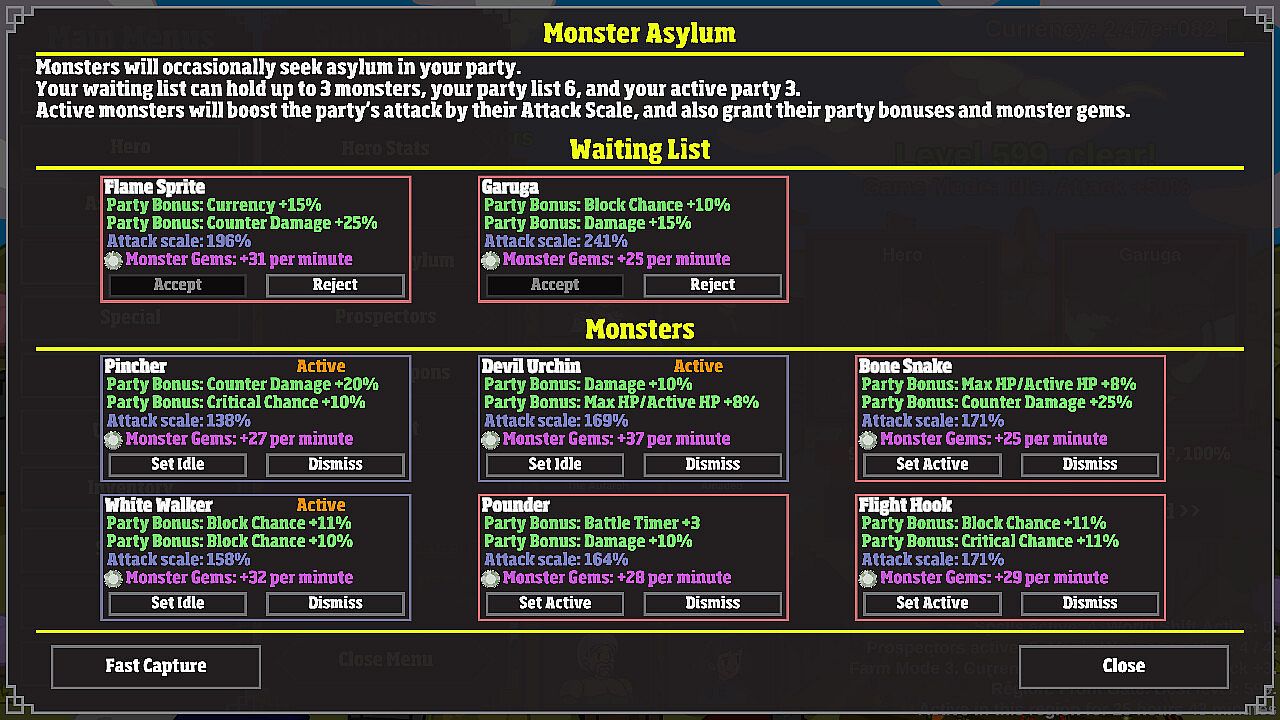Dismiss the Pounder monster
Screen dimensions: 1280x720
[712, 604]
